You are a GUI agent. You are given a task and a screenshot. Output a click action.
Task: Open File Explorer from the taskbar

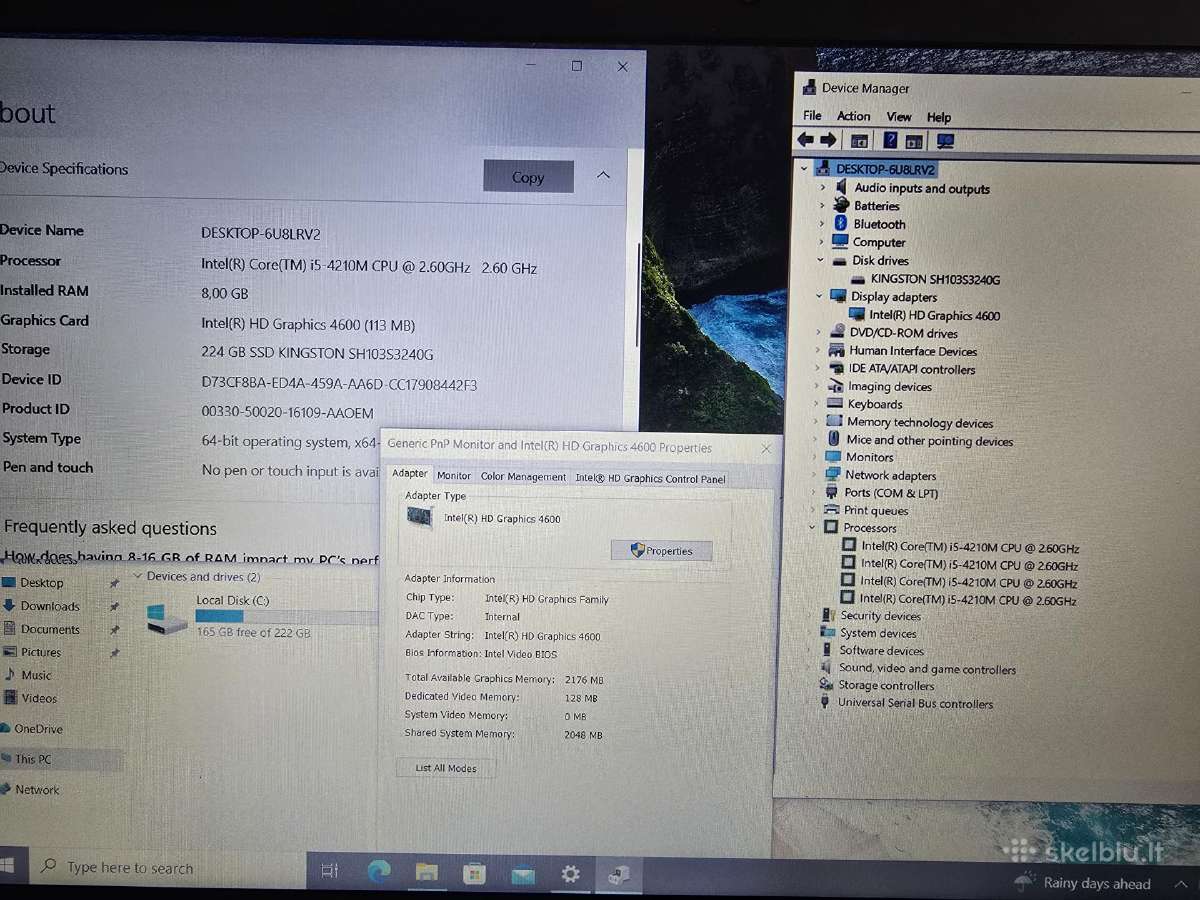tap(427, 873)
